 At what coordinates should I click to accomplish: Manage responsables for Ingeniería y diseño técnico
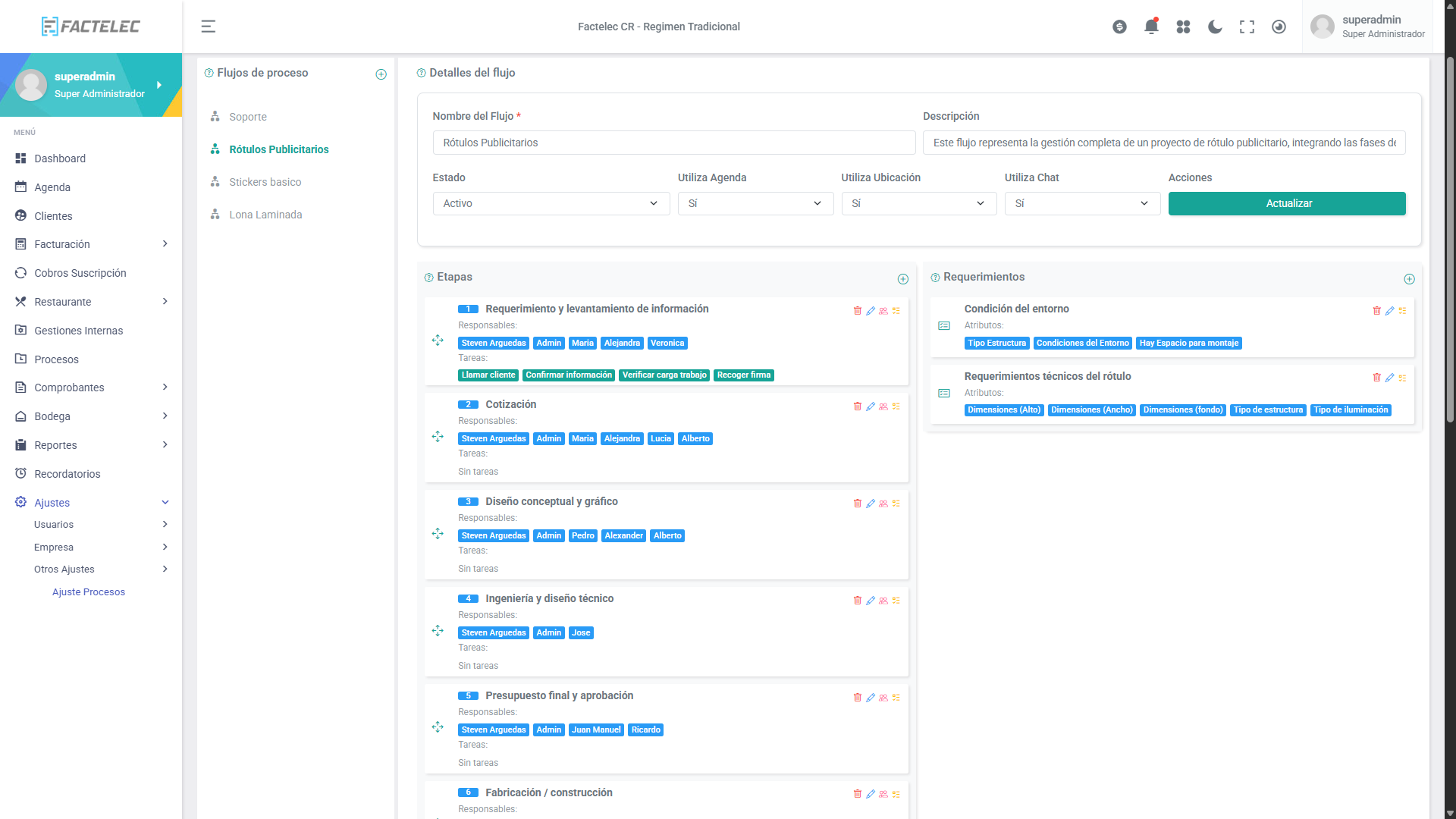pos(883,601)
